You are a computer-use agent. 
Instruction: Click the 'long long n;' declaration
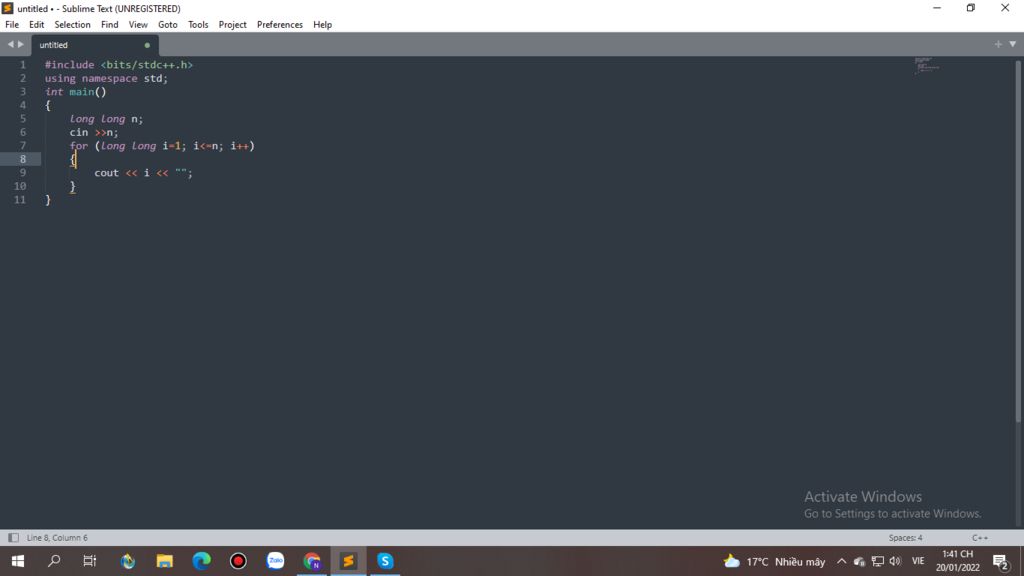(x=106, y=119)
